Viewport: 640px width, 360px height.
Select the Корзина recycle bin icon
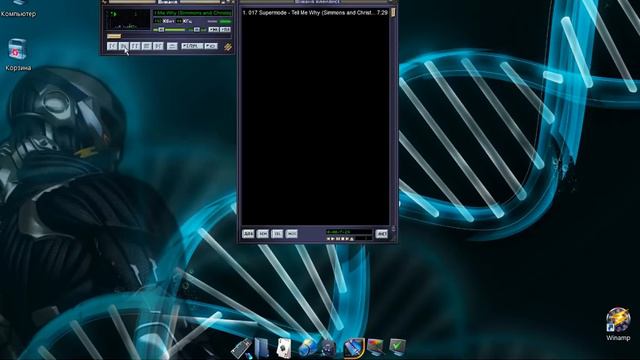pos(18,55)
